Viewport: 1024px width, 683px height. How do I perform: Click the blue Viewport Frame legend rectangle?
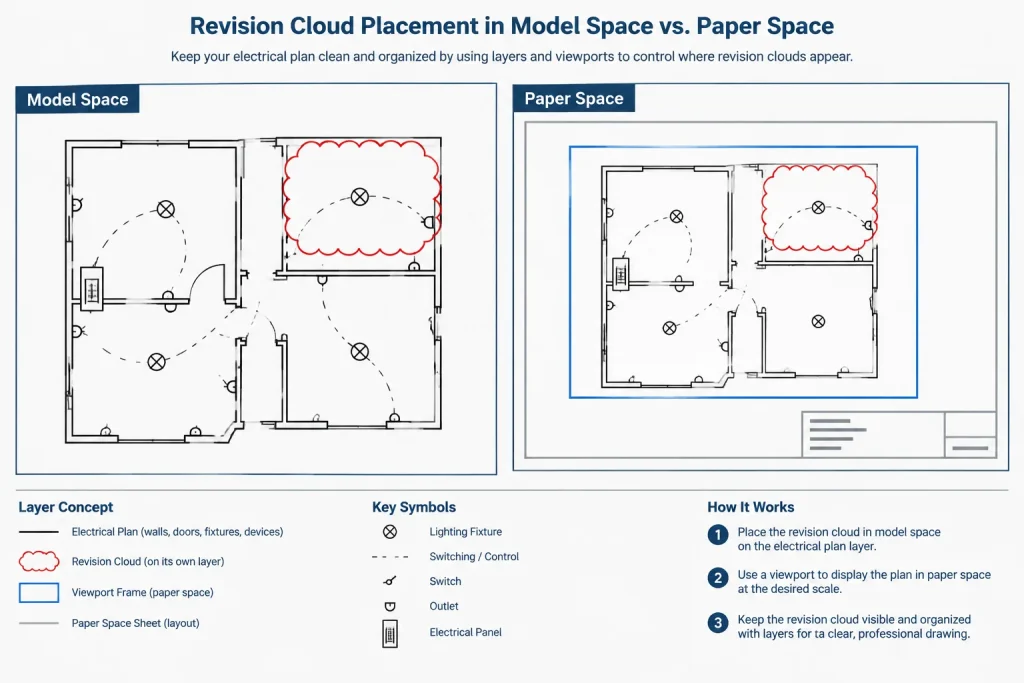coord(39,592)
